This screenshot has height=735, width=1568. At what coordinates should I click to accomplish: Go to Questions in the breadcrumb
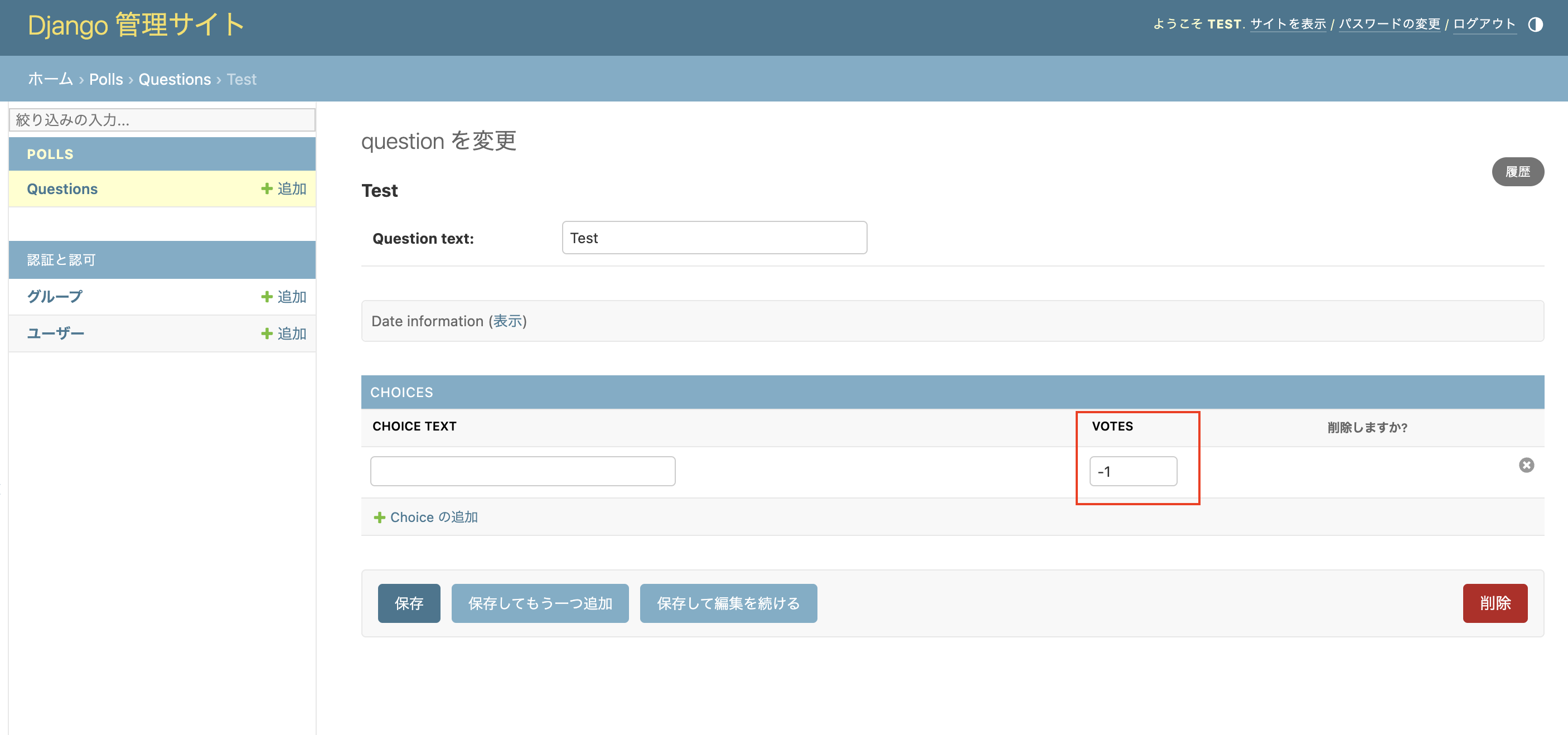point(175,79)
